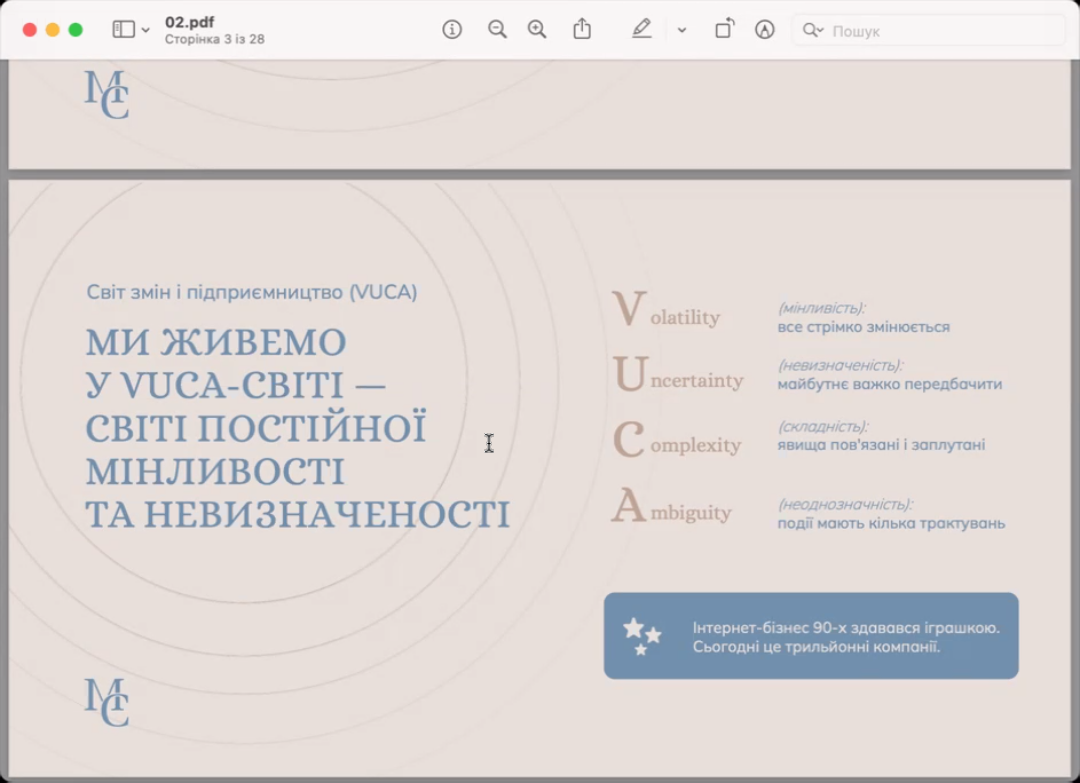The image size is (1080, 783).
Task: Open the chevron next to the Markup pencil
Action: point(682,29)
